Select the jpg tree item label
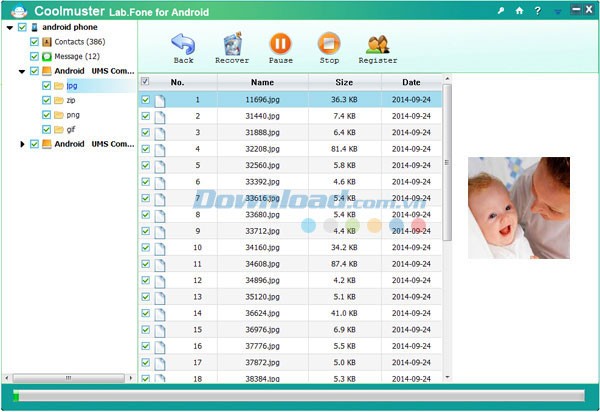The height and width of the screenshot is (412, 600). pos(72,86)
